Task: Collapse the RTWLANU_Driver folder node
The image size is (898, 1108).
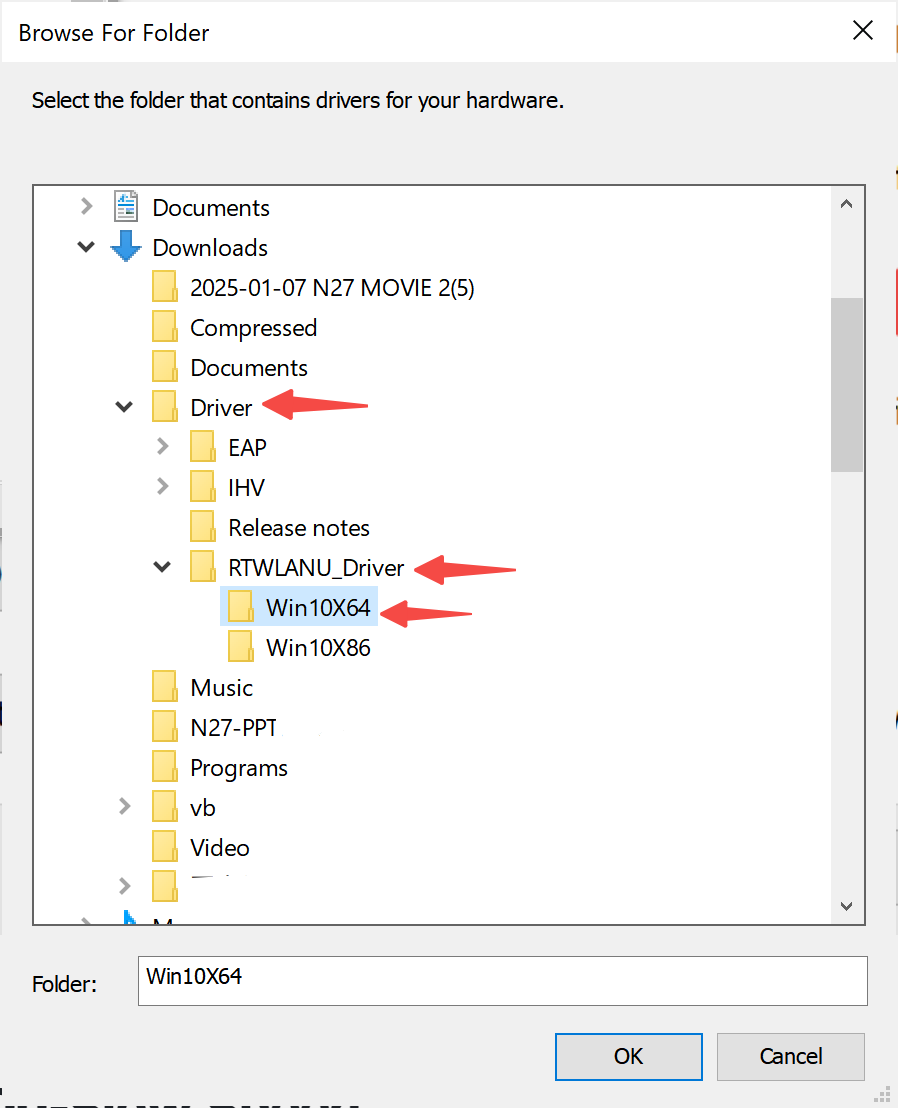Action: pyautogui.click(x=163, y=567)
